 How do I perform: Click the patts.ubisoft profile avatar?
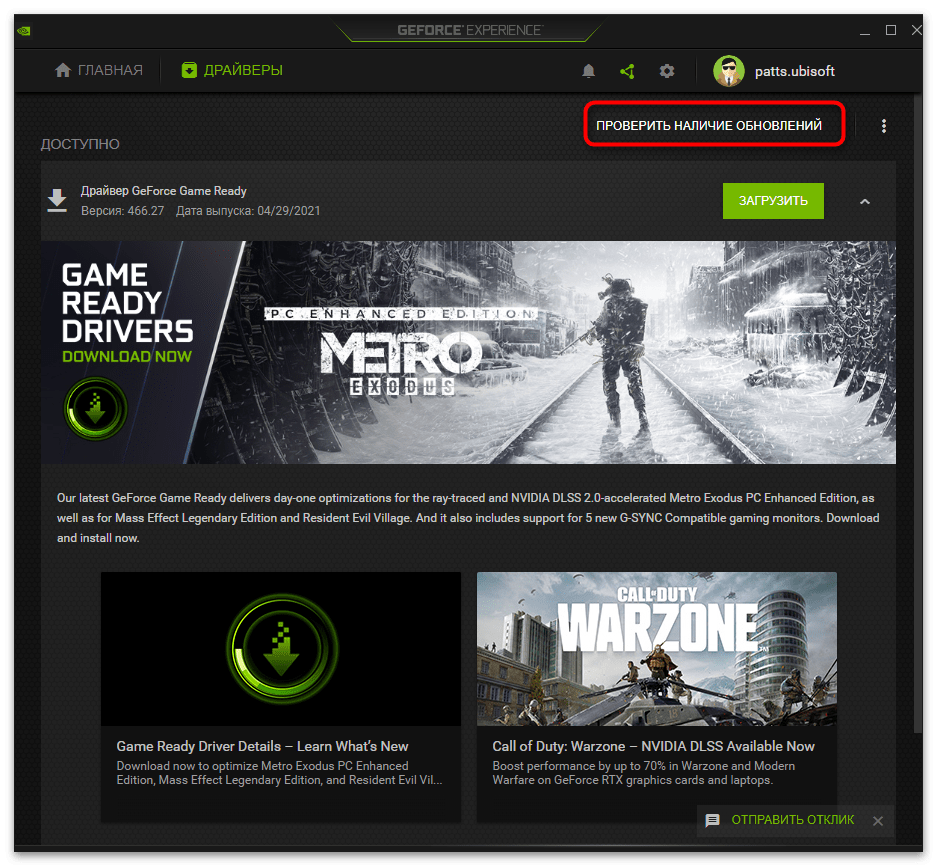point(729,71)
